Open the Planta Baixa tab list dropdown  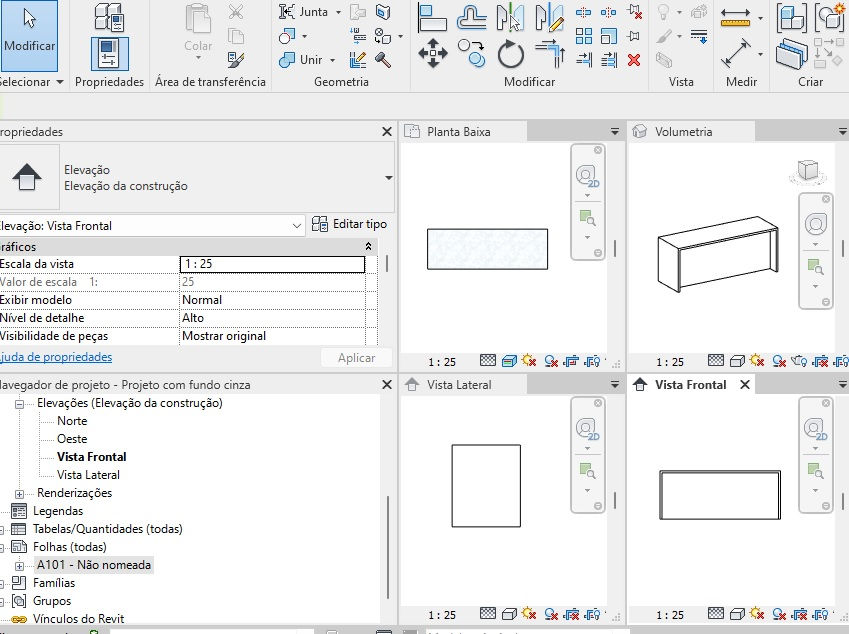615,132
